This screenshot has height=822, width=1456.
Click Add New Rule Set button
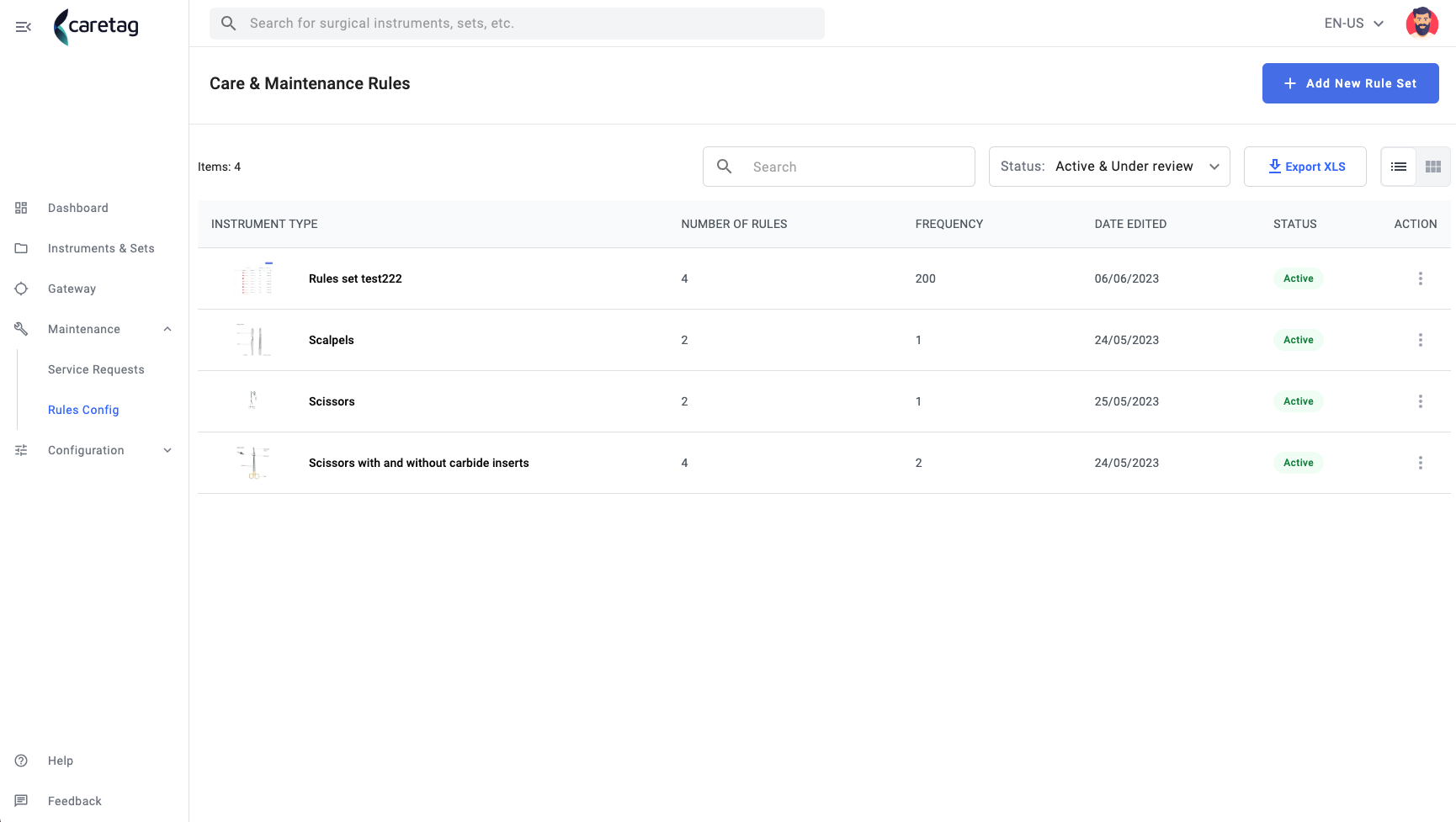click(1350, 83)
